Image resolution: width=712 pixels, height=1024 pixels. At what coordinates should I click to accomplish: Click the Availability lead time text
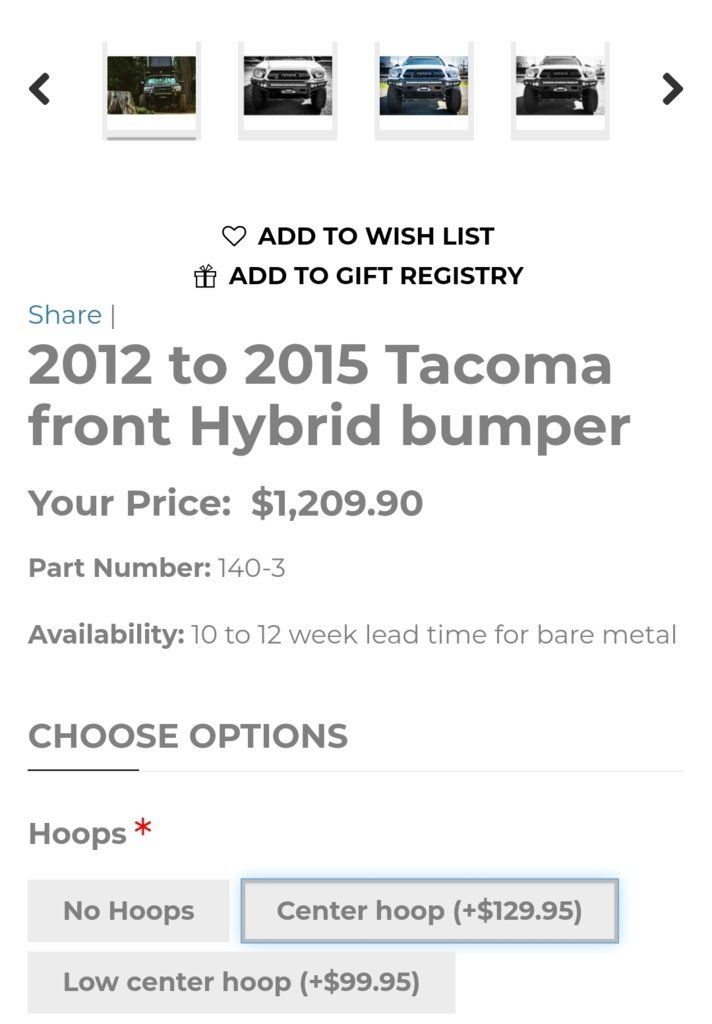(x=434, y=635)
